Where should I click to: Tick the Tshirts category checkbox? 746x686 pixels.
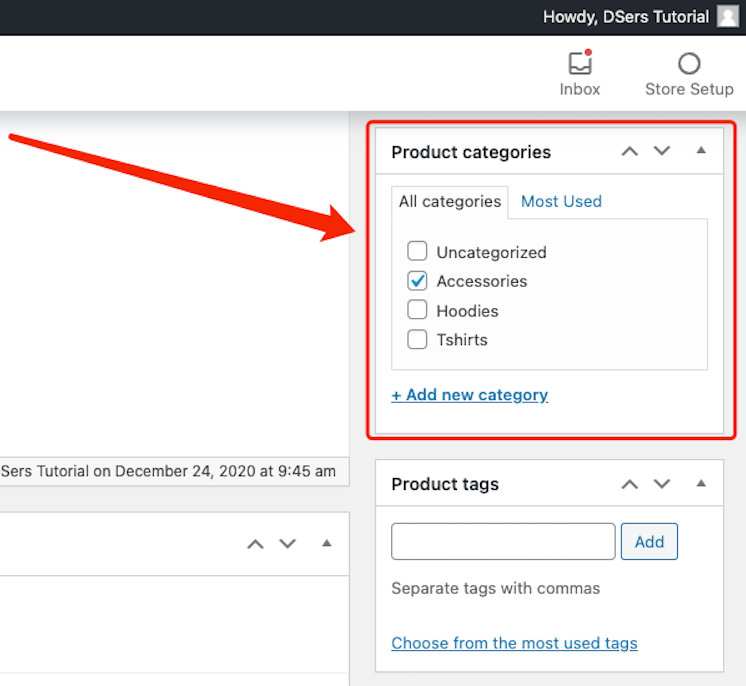(x=417, y=339)
